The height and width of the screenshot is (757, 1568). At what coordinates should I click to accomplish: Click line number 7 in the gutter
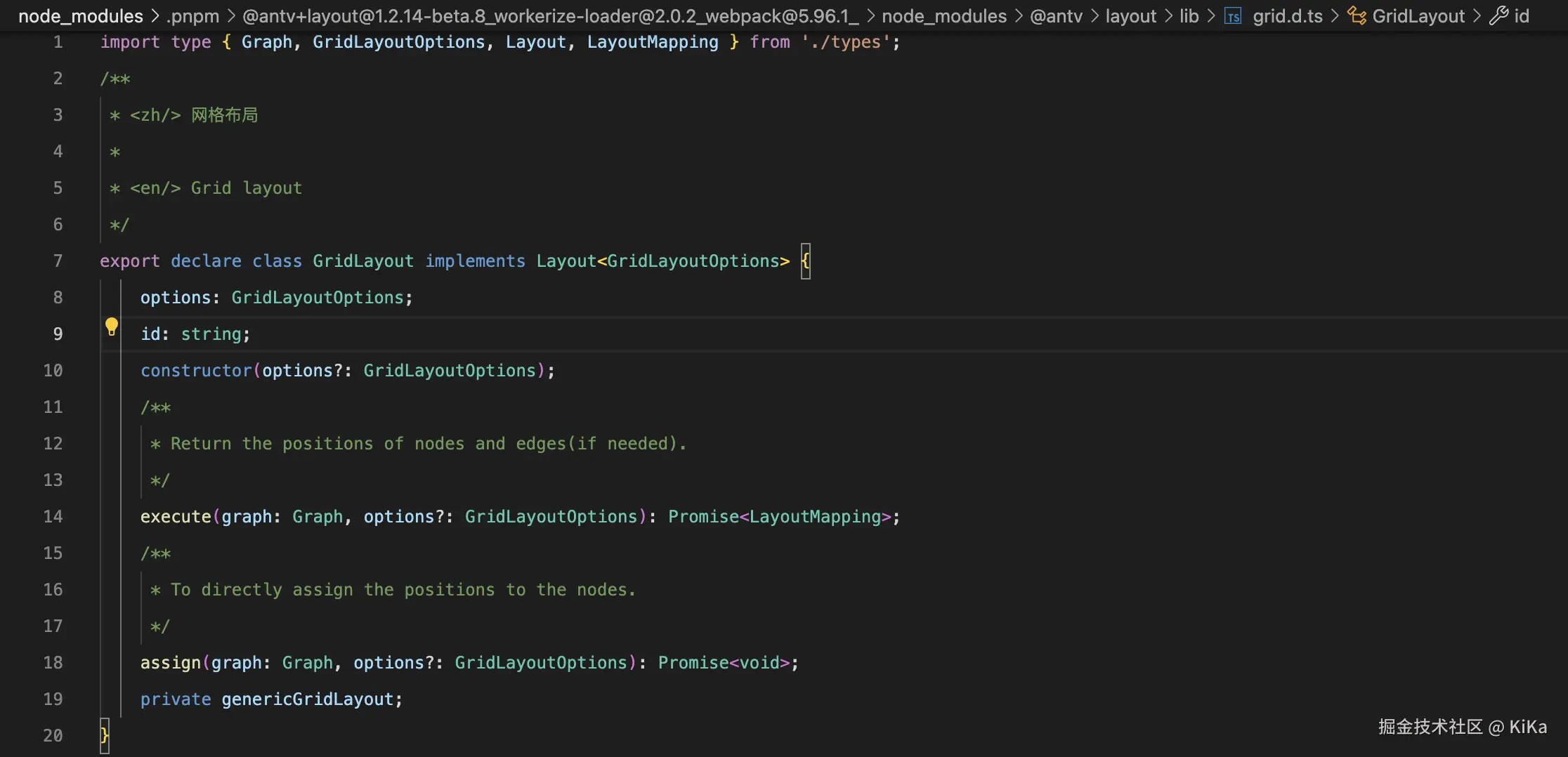click(x=58, y=261)
